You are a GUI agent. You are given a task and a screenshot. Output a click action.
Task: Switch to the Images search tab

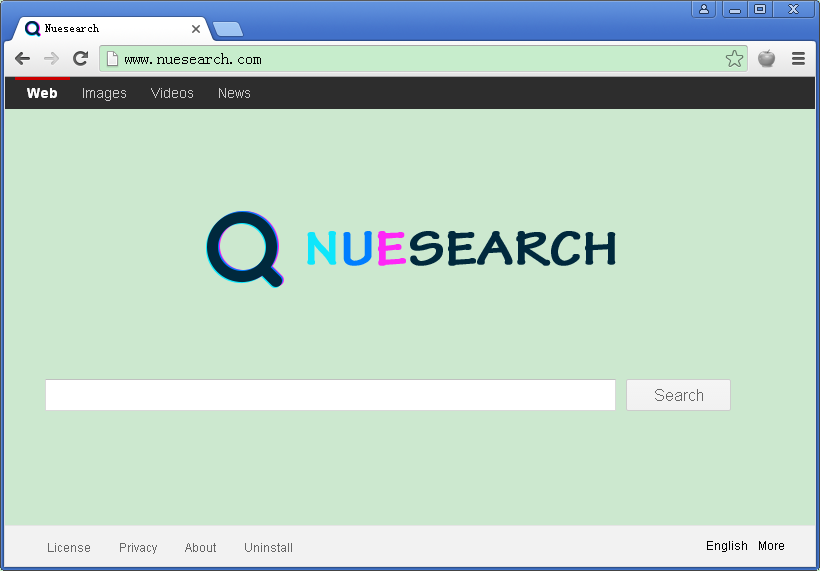coord(104,93)
